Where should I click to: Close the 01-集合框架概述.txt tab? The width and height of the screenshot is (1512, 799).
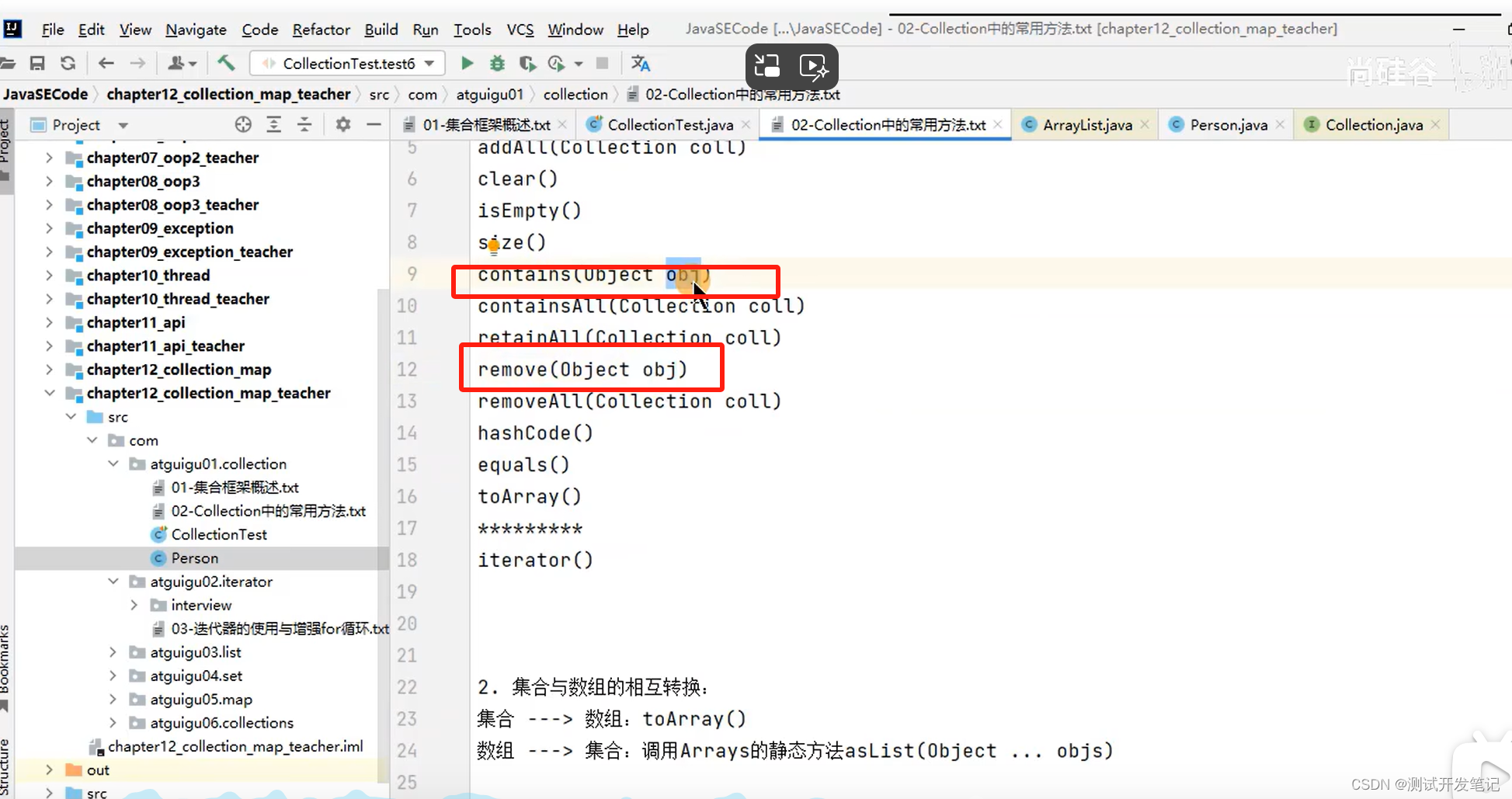point(562,124)
